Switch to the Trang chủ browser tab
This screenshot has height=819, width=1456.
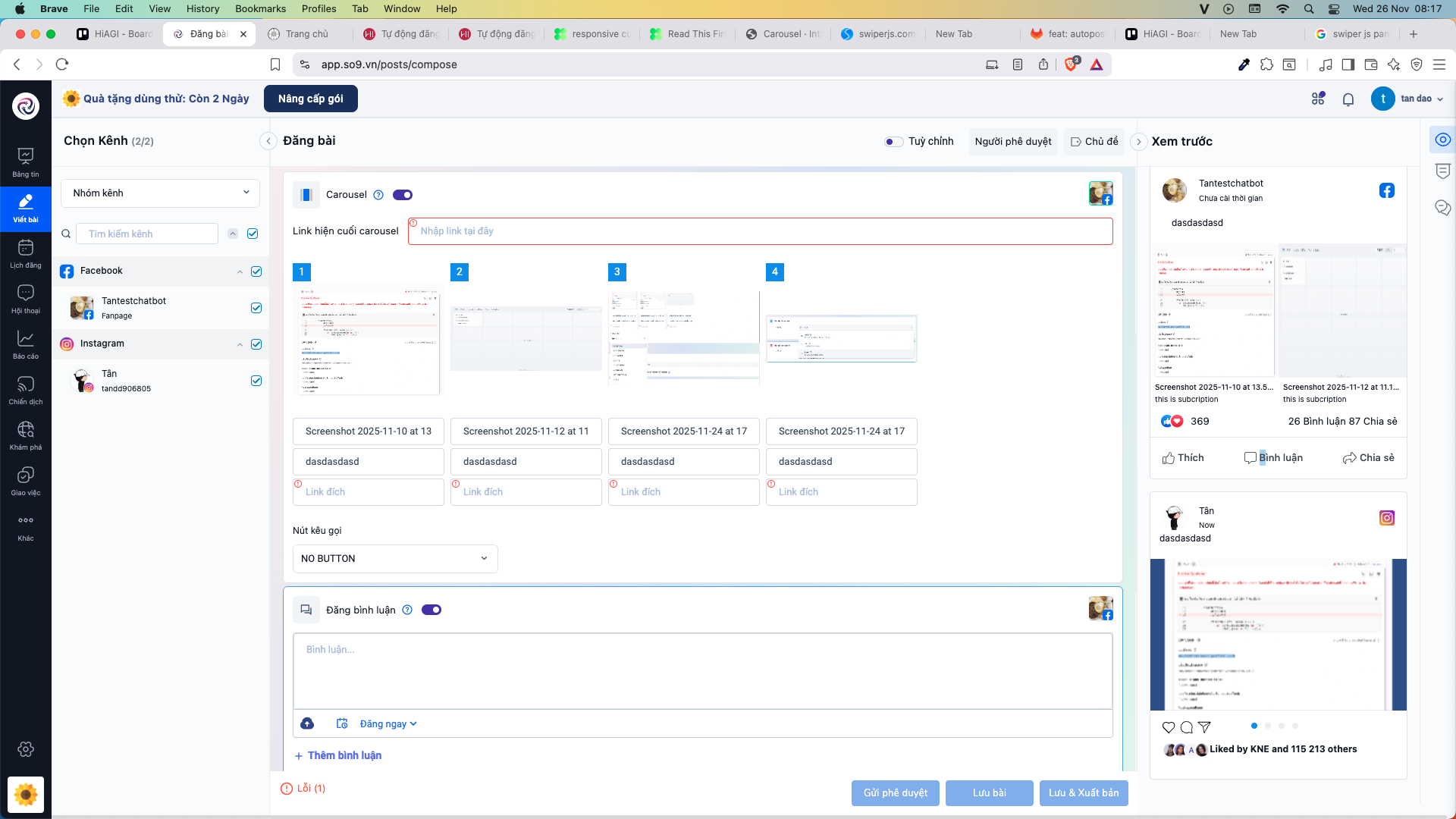point(306,34)
